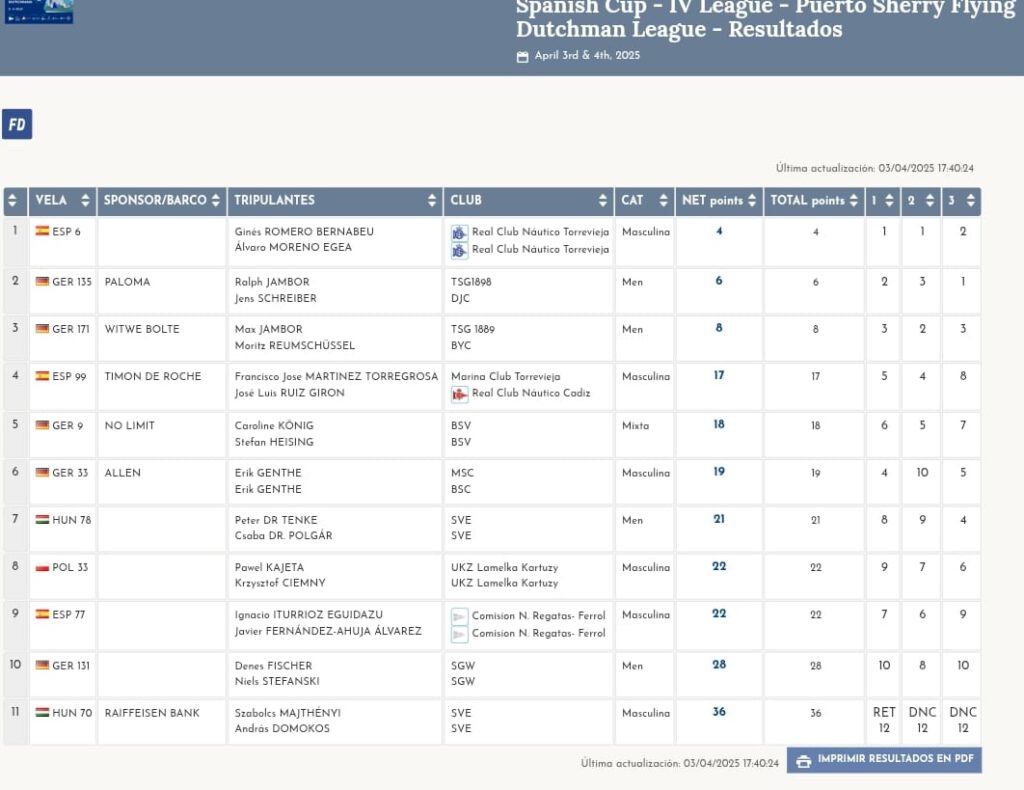Click the German flag next to GER 33
This screenshot has height=790, width=1024.
coord(42,472)
